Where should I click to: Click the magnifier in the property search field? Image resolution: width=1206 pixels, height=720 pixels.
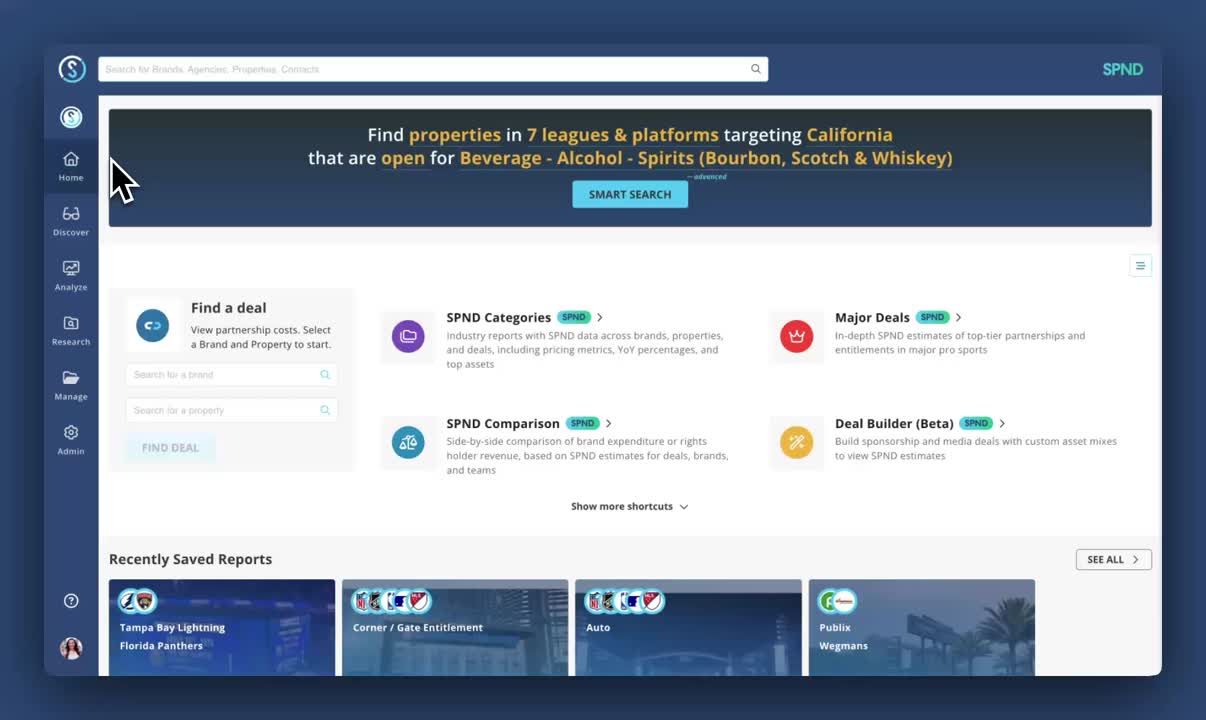coord(325,410)
